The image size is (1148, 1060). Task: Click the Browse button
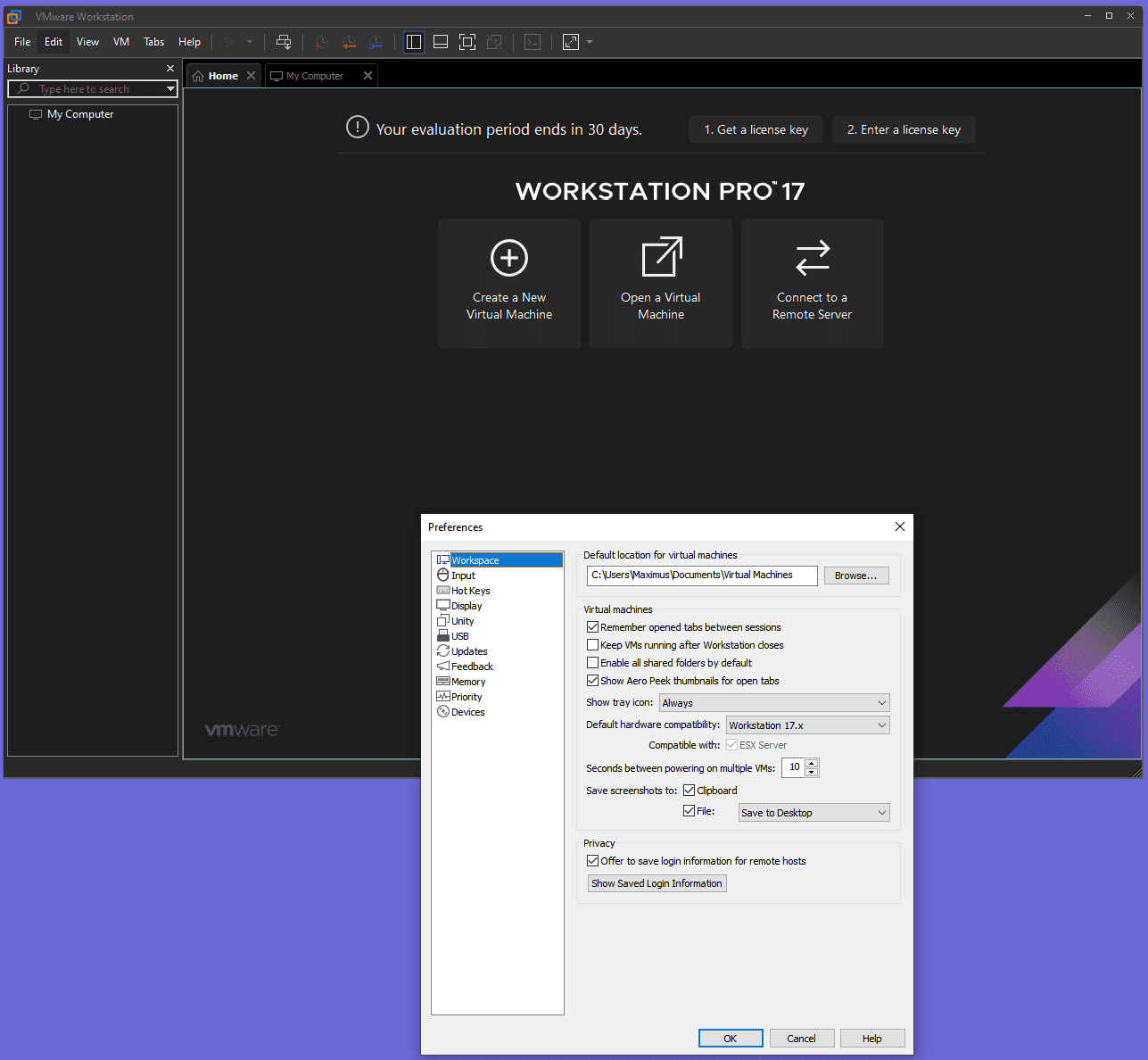856,576
